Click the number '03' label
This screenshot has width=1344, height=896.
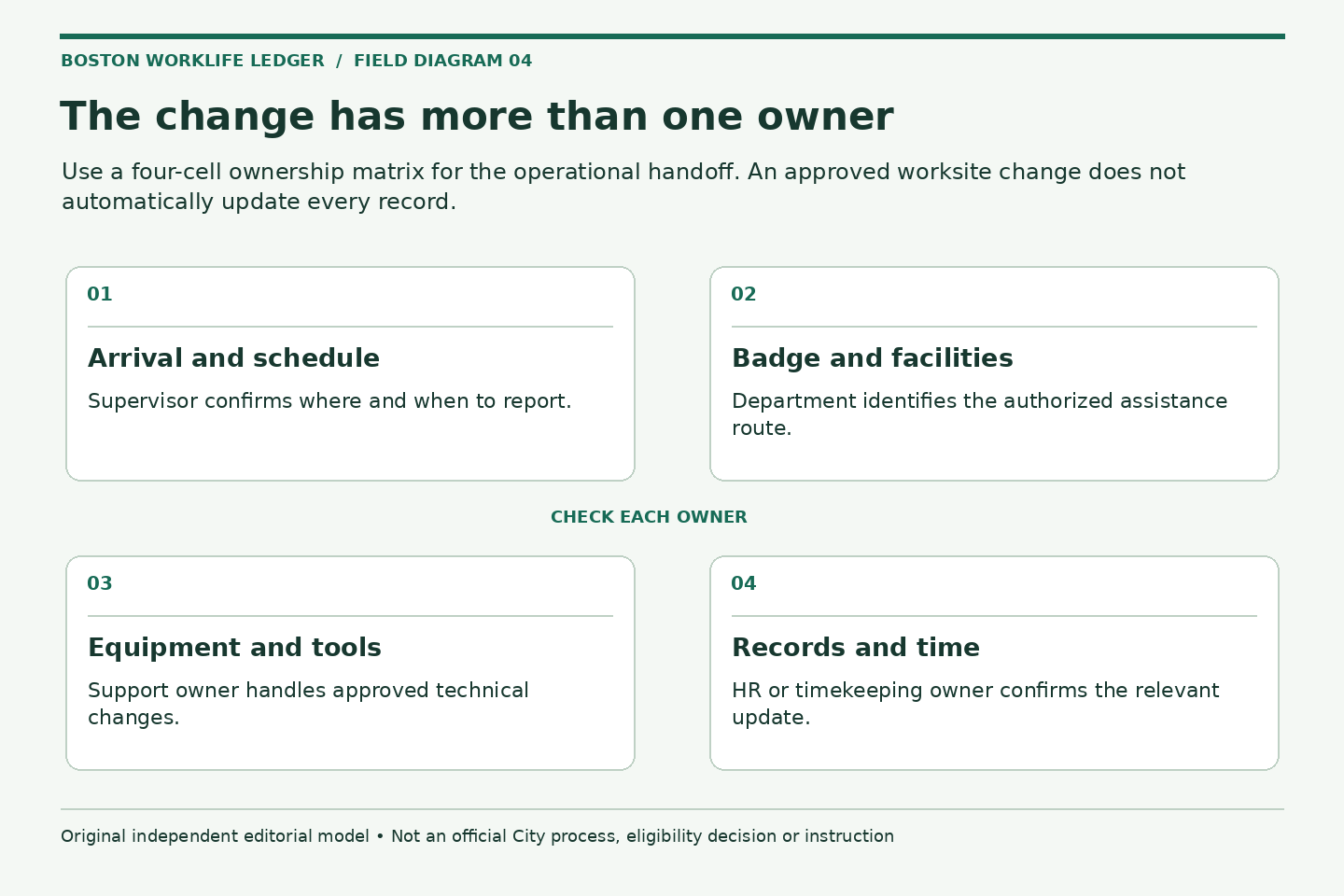click(100, 584)
